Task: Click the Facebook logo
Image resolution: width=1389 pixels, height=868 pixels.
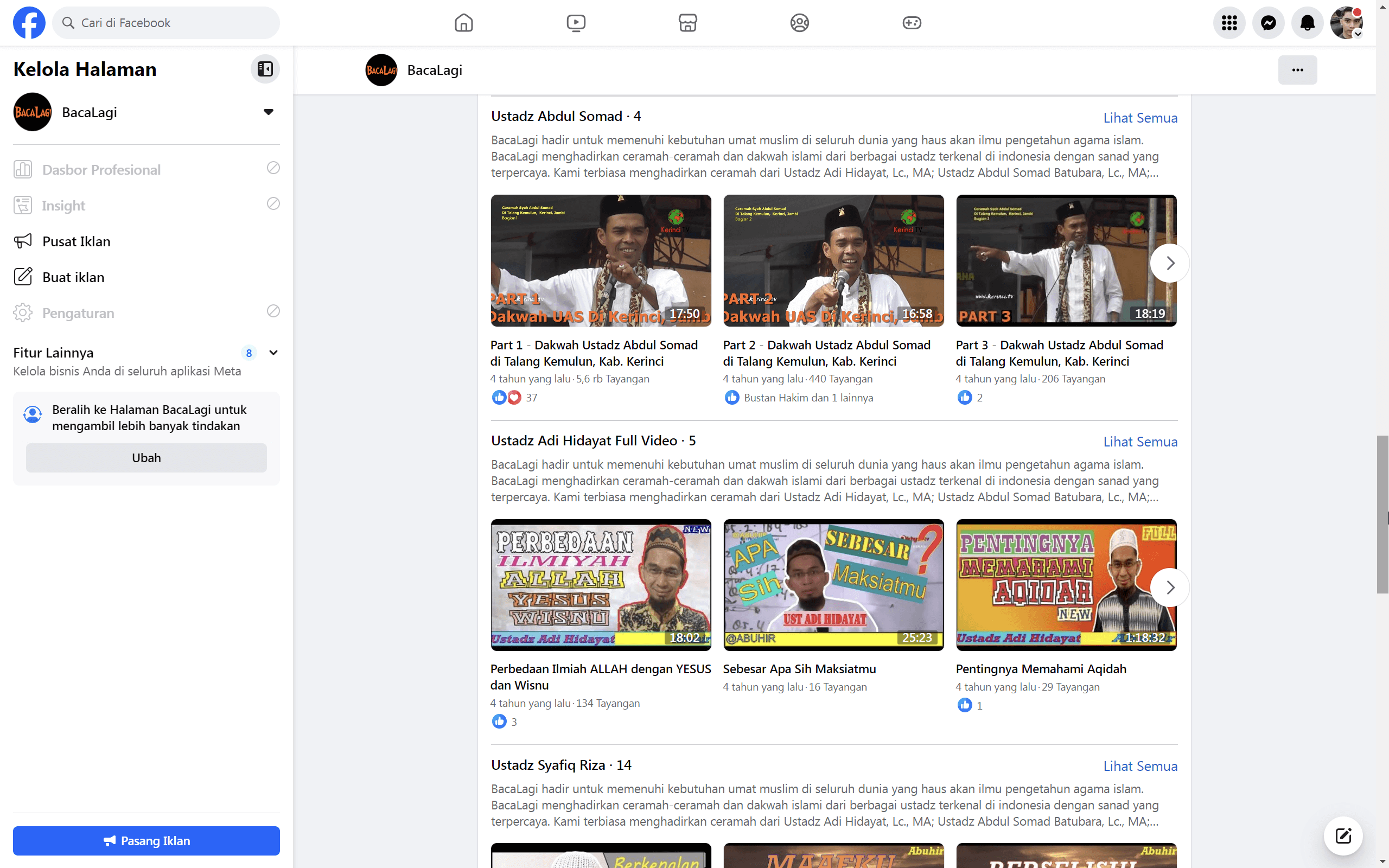Action: tap(29, 23)
